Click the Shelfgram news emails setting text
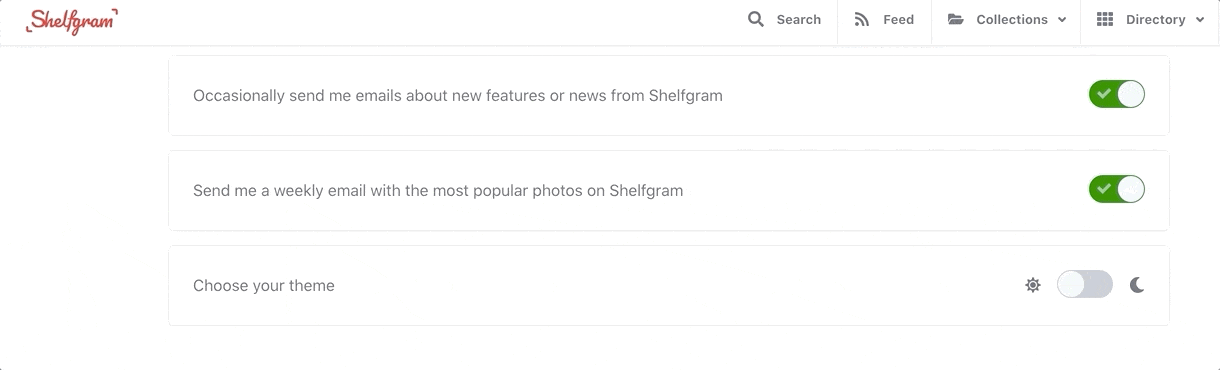Screen dimensions: 1220x370 458,96
